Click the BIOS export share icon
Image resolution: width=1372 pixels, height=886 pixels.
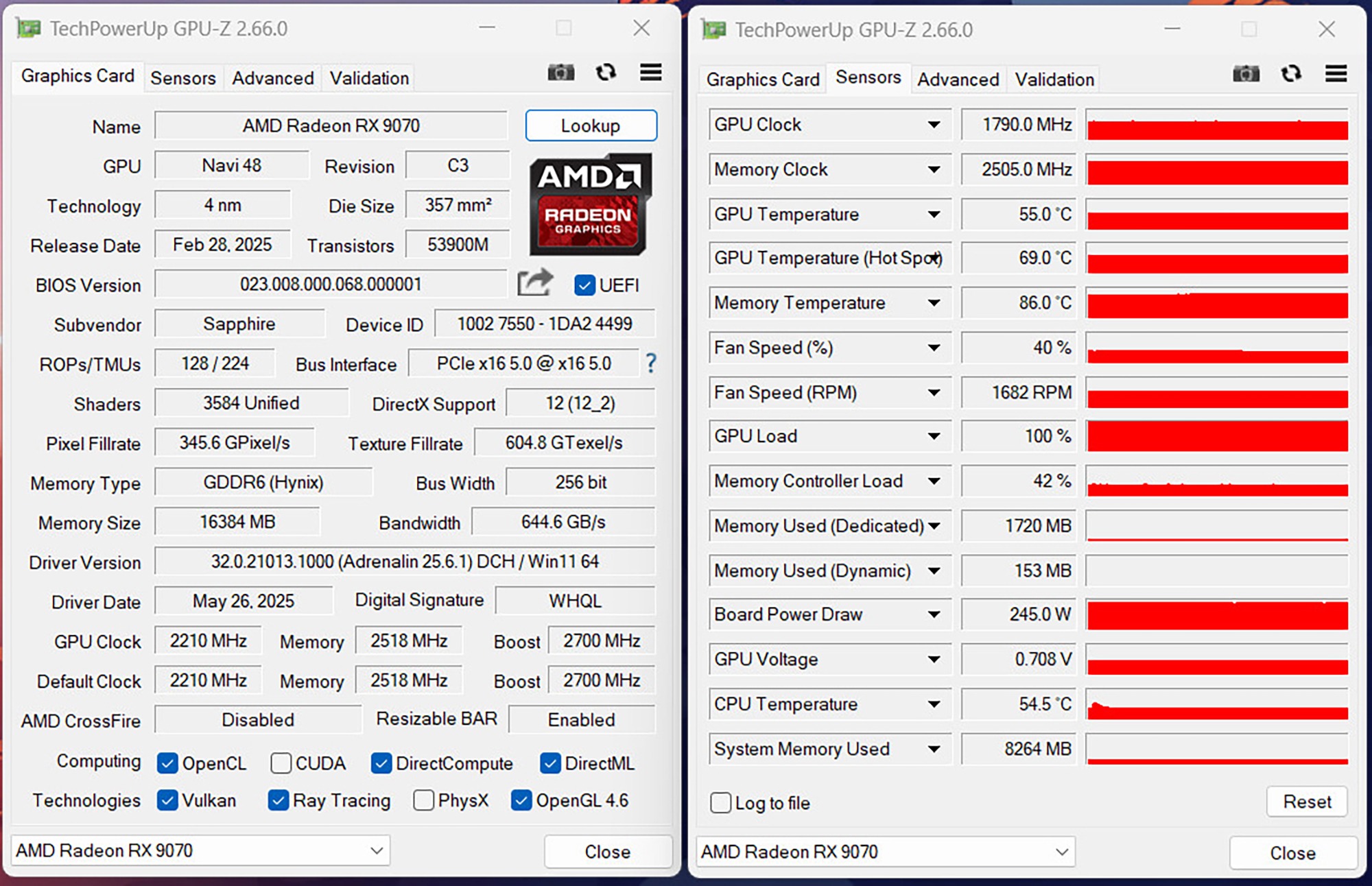(x=535, y=283)
